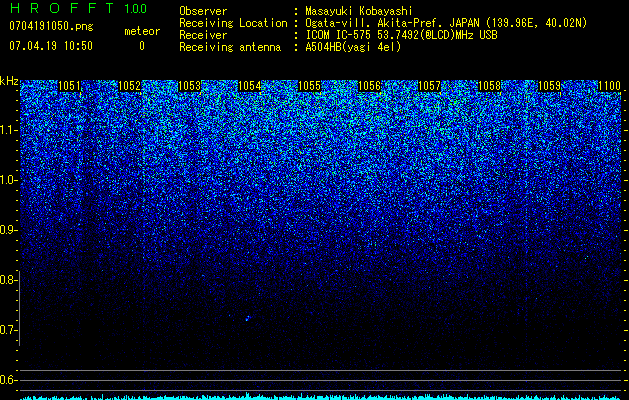This screenshot has width=629, height=400.
Task: Select the file name 0704191050.png
Action: point(51,26)
